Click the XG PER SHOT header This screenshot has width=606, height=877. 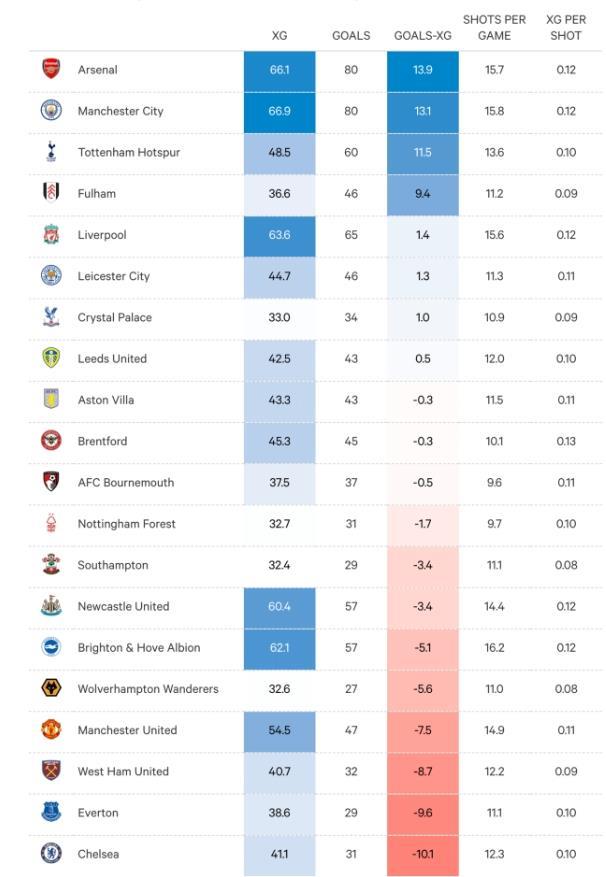(x=566, y=27)
